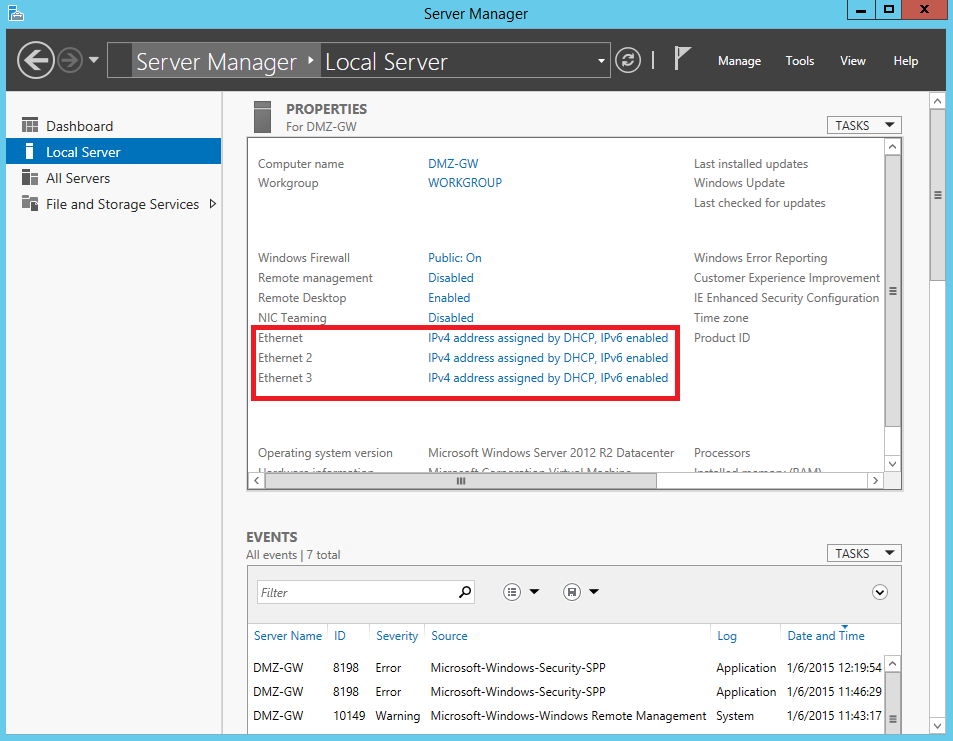
Task: Open the events filter magnifier icon
Action: click(464, 592)
